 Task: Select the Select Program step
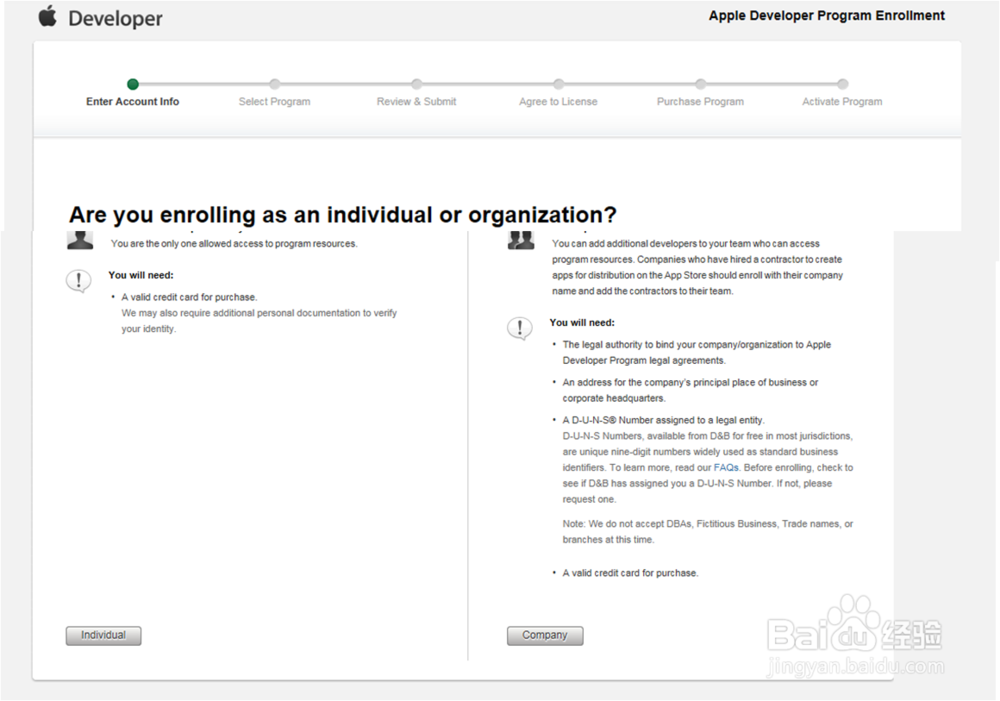(x=274, y=102)
